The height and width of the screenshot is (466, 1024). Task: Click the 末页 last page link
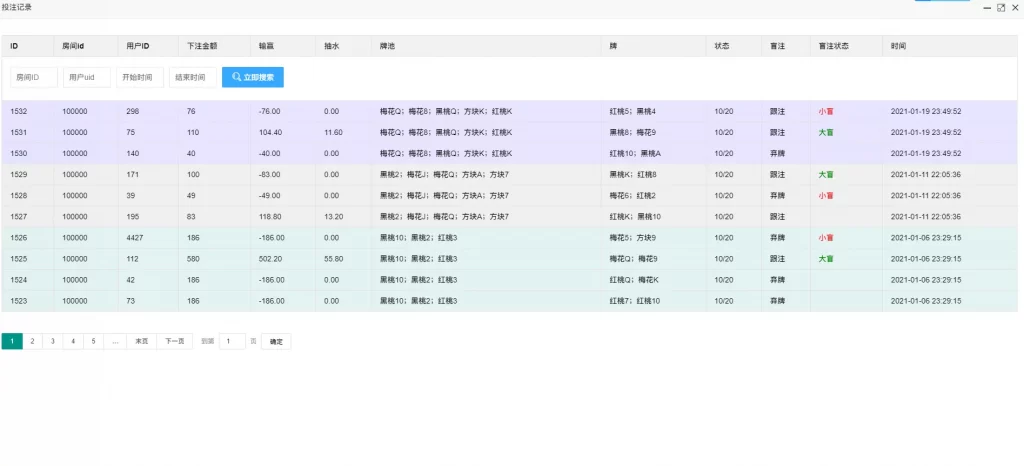tap(141, 341)
